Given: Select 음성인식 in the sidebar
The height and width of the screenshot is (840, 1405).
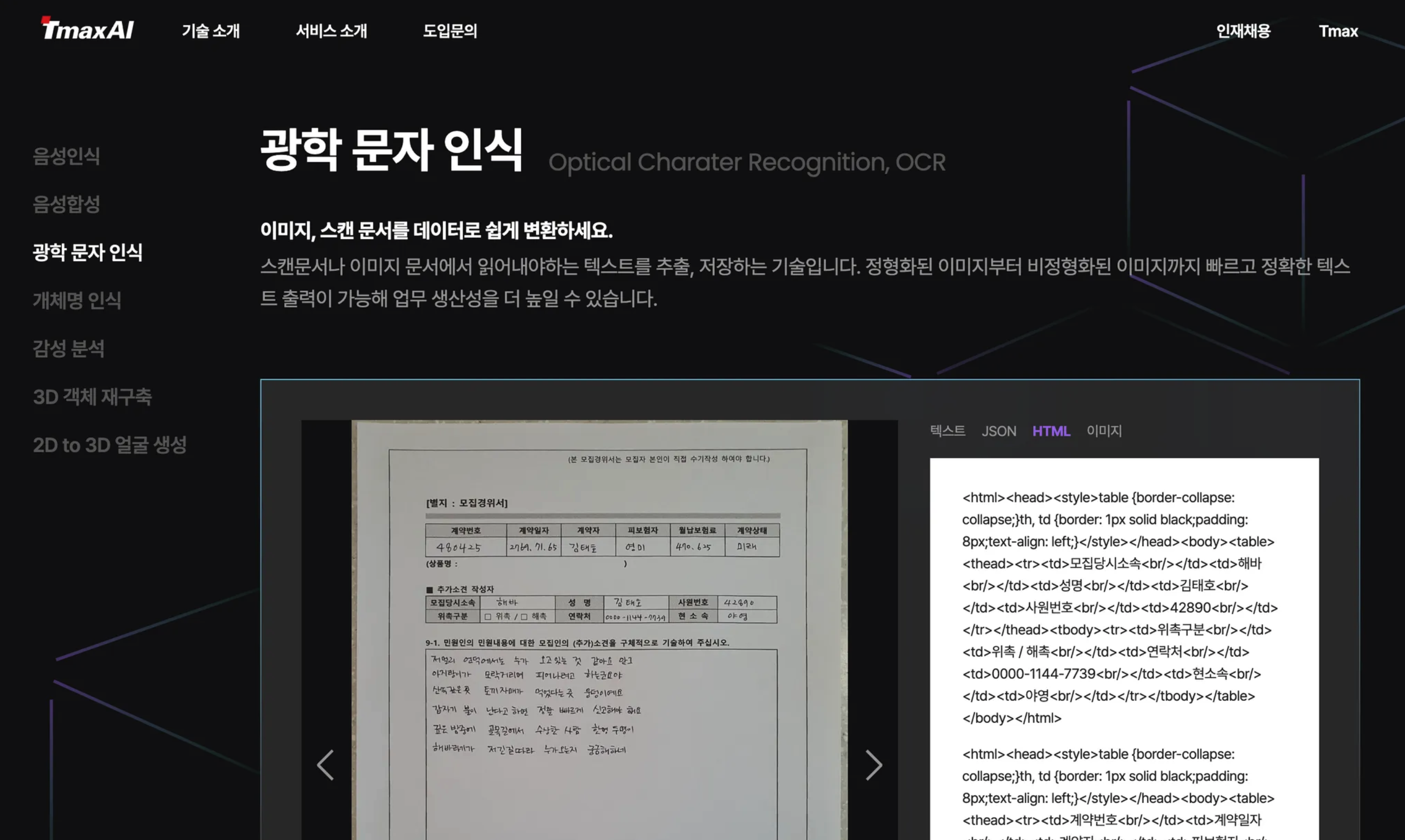Looking at the screenshot, I should [x=66, y=156].
